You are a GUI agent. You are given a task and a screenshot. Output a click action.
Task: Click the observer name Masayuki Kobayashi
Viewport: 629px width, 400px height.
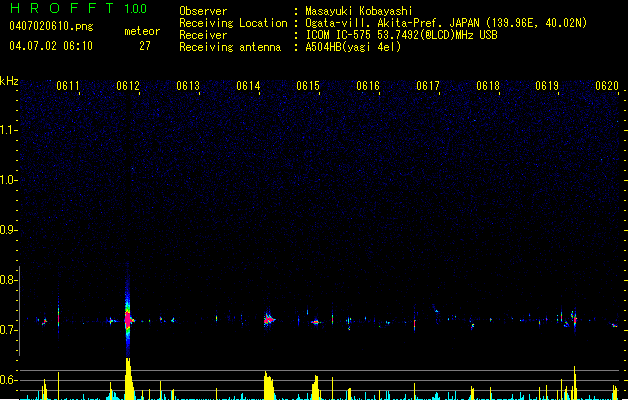click(359, 11)
